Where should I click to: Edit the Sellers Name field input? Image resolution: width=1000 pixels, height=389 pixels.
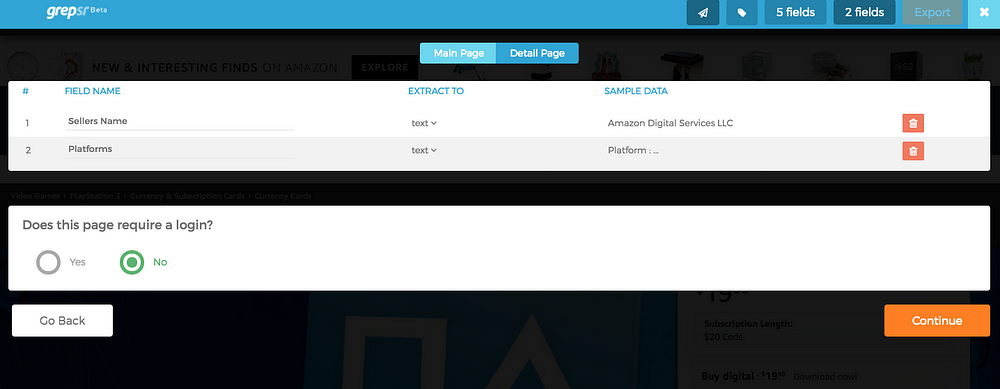pyautogui.click(x=180, y=121)
